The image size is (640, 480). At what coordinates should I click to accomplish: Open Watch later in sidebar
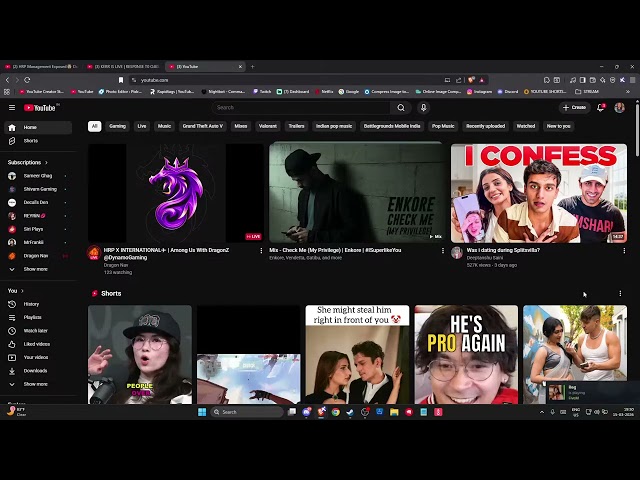pos(38,331)
